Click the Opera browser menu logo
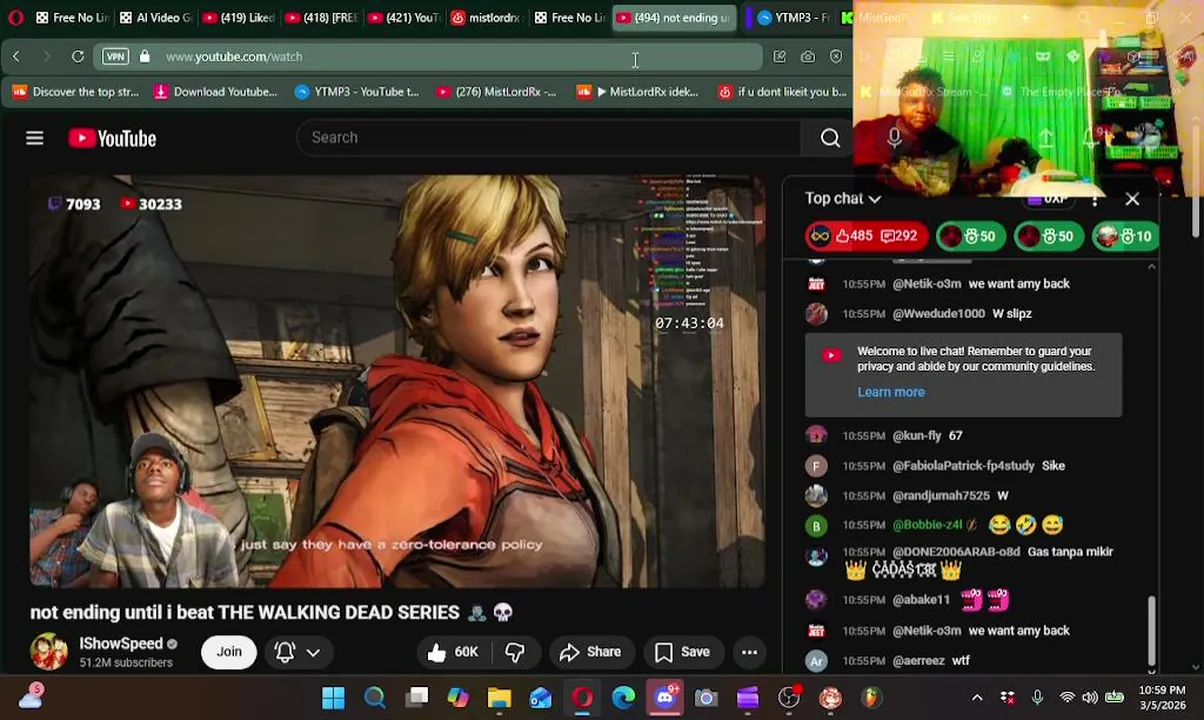The image size is (1204, 720). [x=15, y=17]
